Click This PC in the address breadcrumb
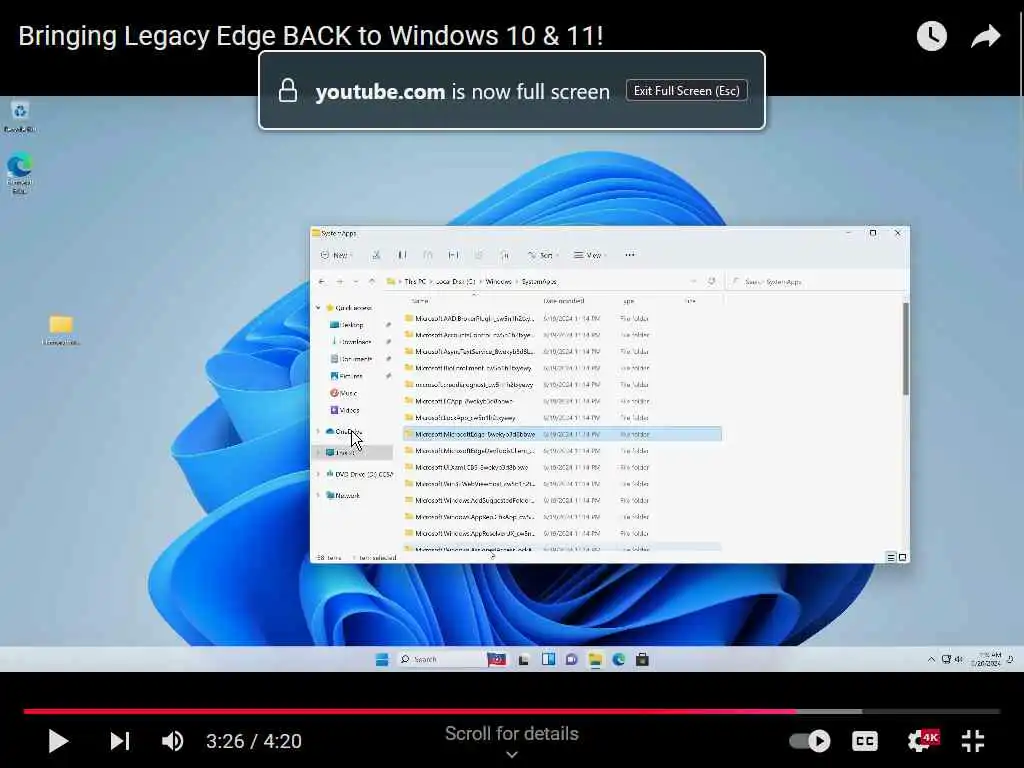Viewport: 1024px width, 768px height. click(415, 281)
